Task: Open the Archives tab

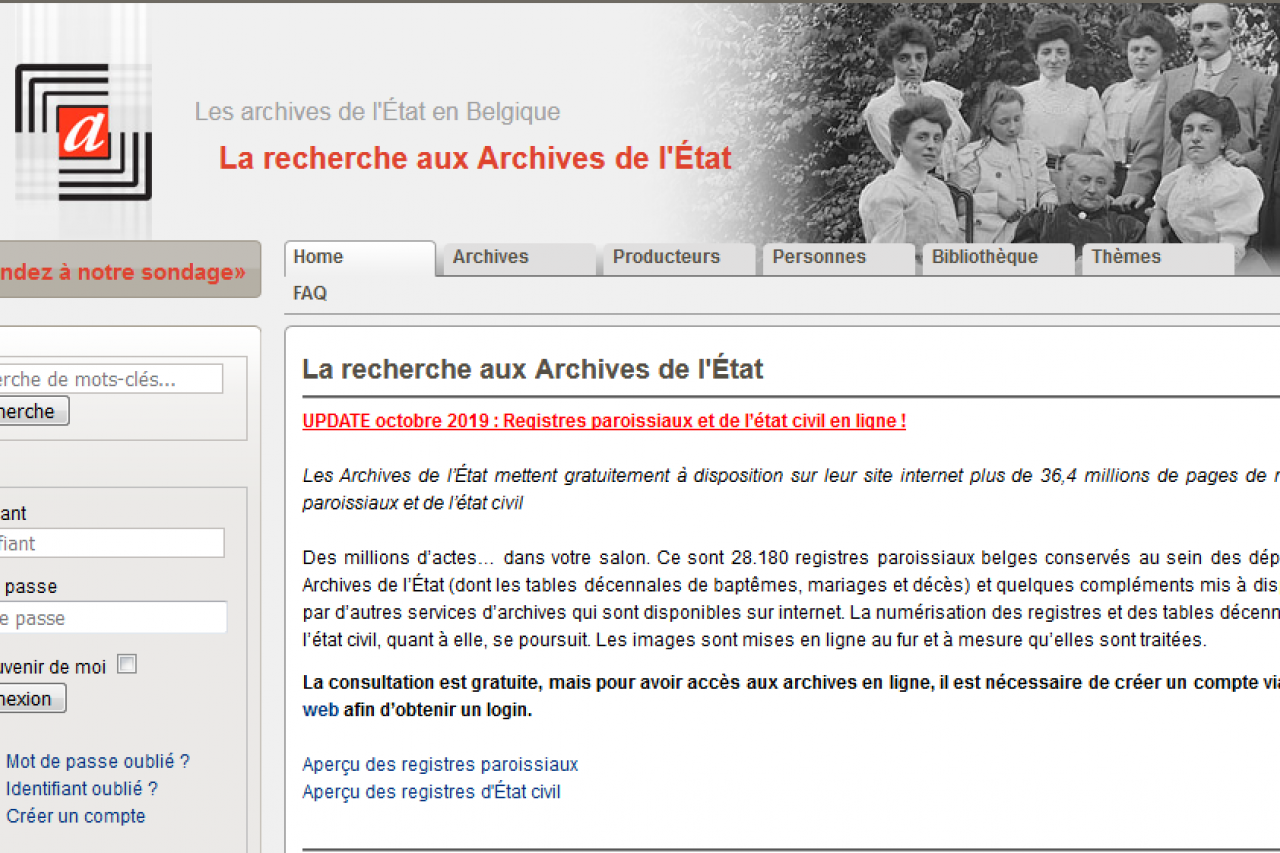Action: tap(519, 258)
